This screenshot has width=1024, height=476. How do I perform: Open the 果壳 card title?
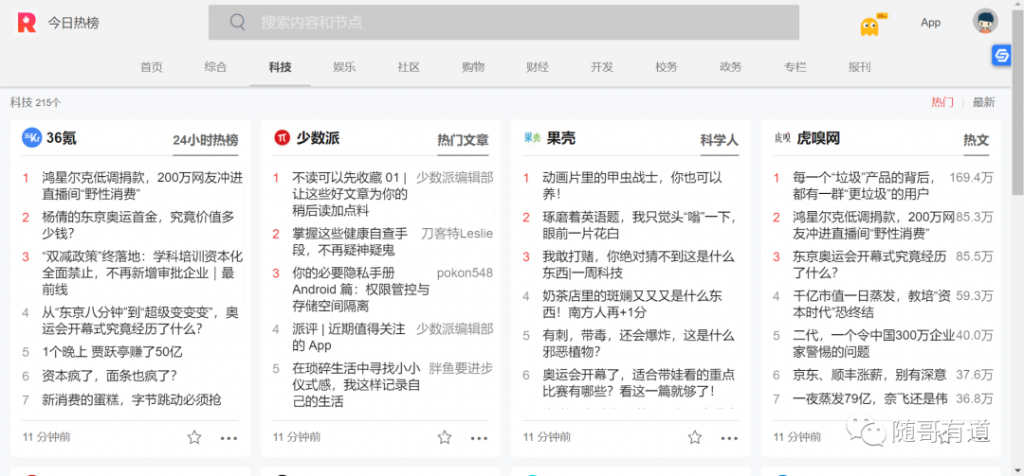[561, 138]
